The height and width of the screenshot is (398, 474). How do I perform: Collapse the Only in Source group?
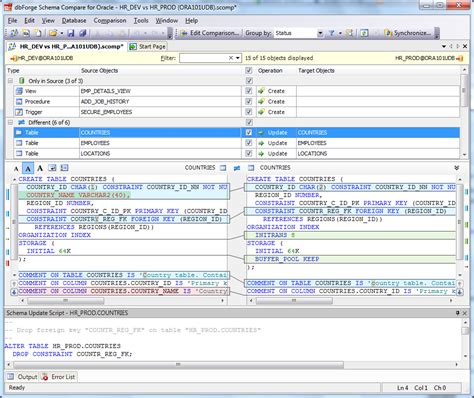point(10,81)
